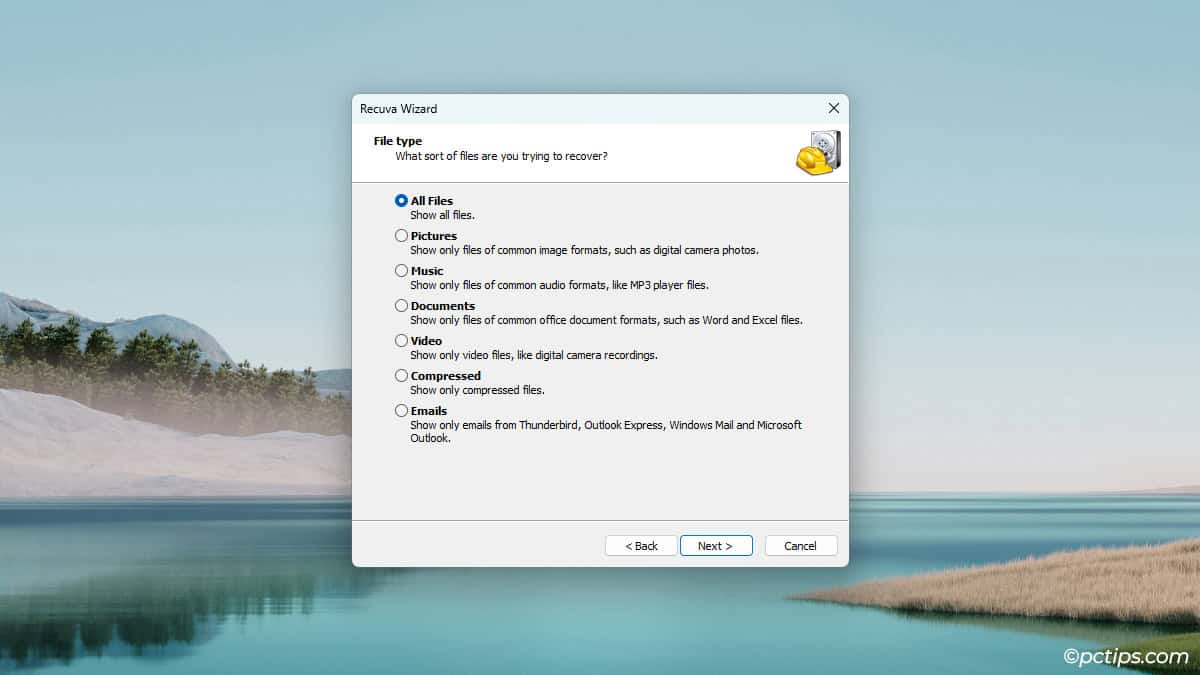Click the 'File type' heading

click(398, 141)
